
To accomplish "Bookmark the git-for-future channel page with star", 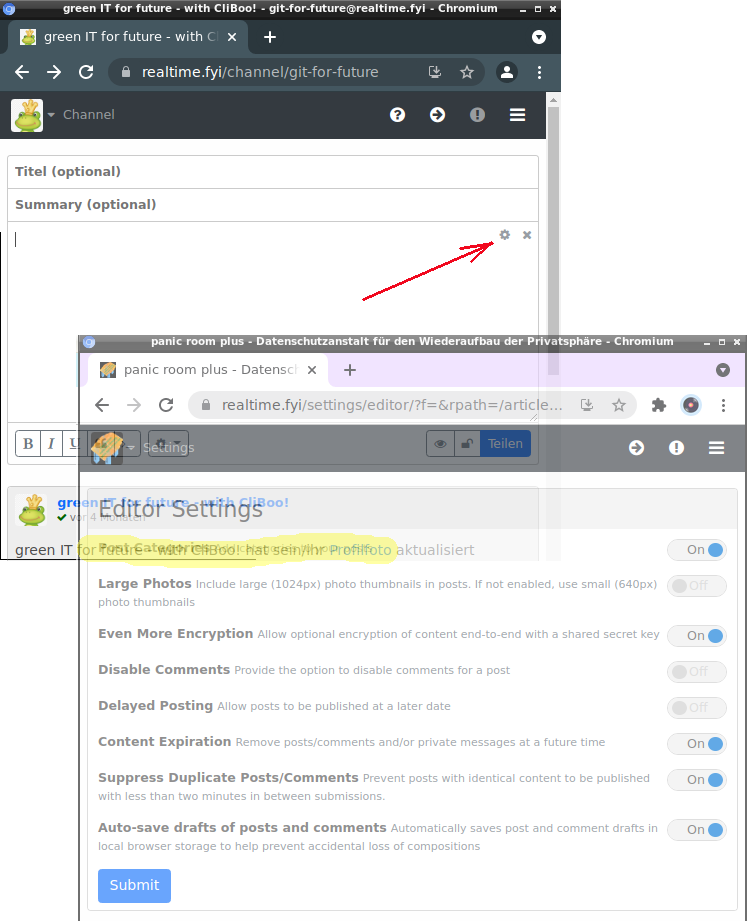I will pyautogui.click(x=467, y=73).
